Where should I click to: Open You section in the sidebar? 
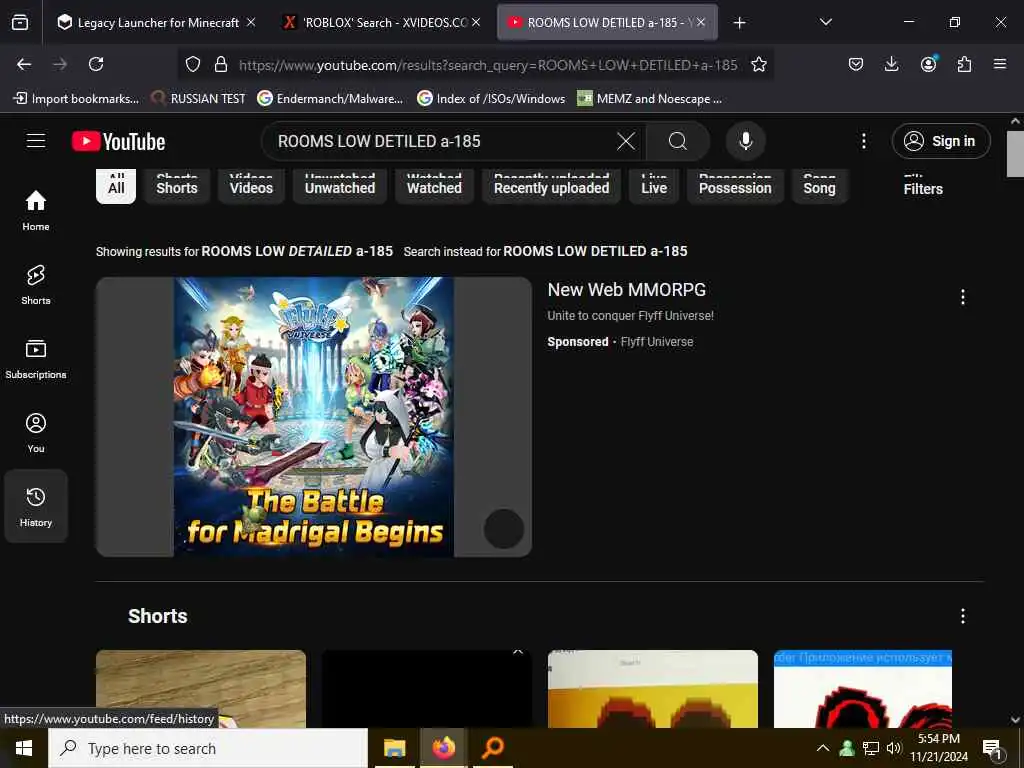(36, 432)
